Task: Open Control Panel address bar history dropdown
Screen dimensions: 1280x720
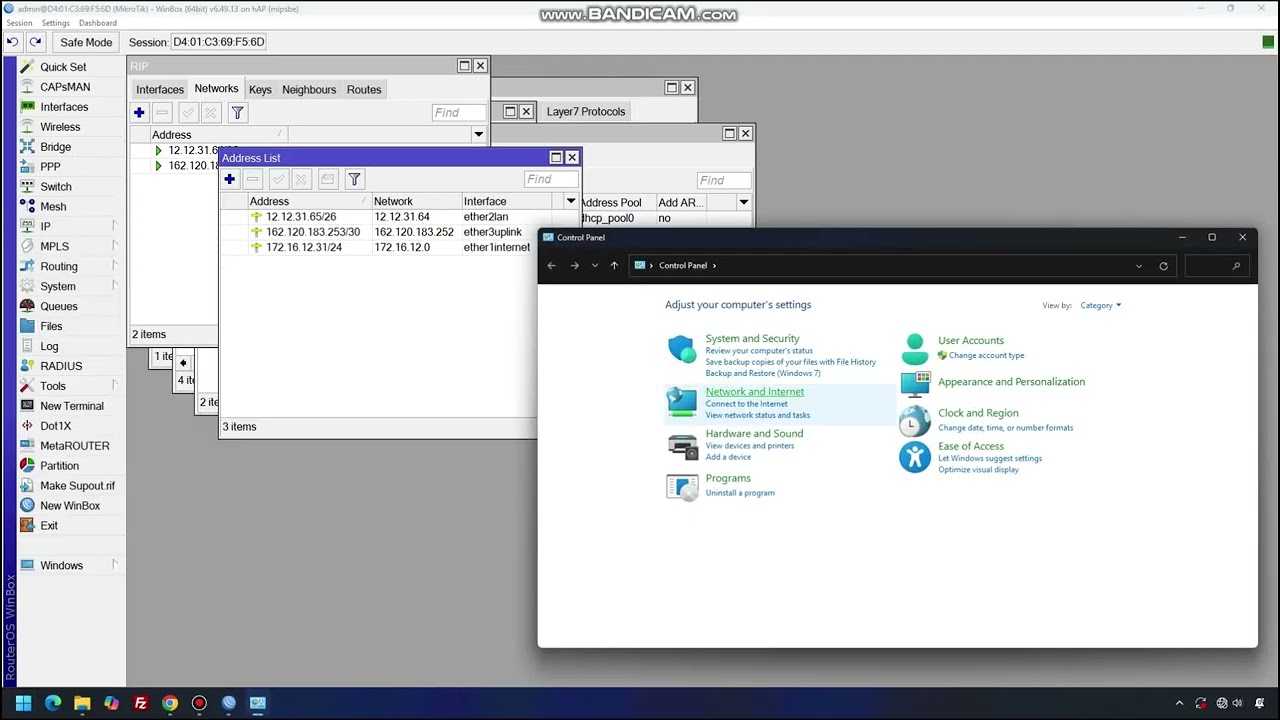Action: coord(1138,266)
